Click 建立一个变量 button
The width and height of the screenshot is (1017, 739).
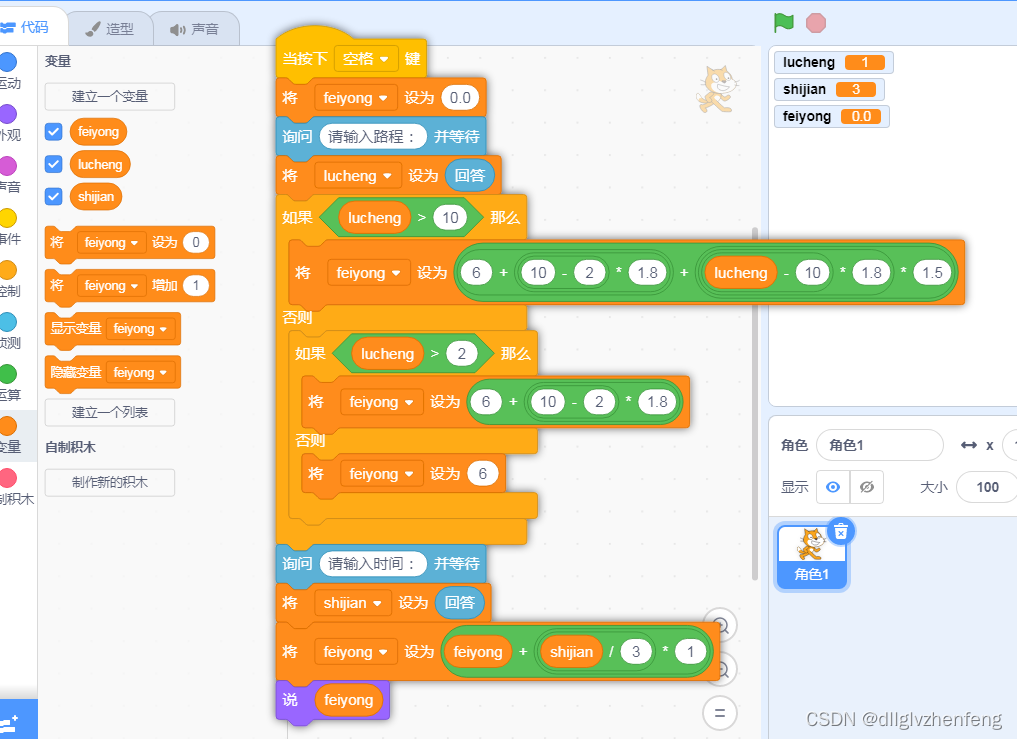coord(110,97)
